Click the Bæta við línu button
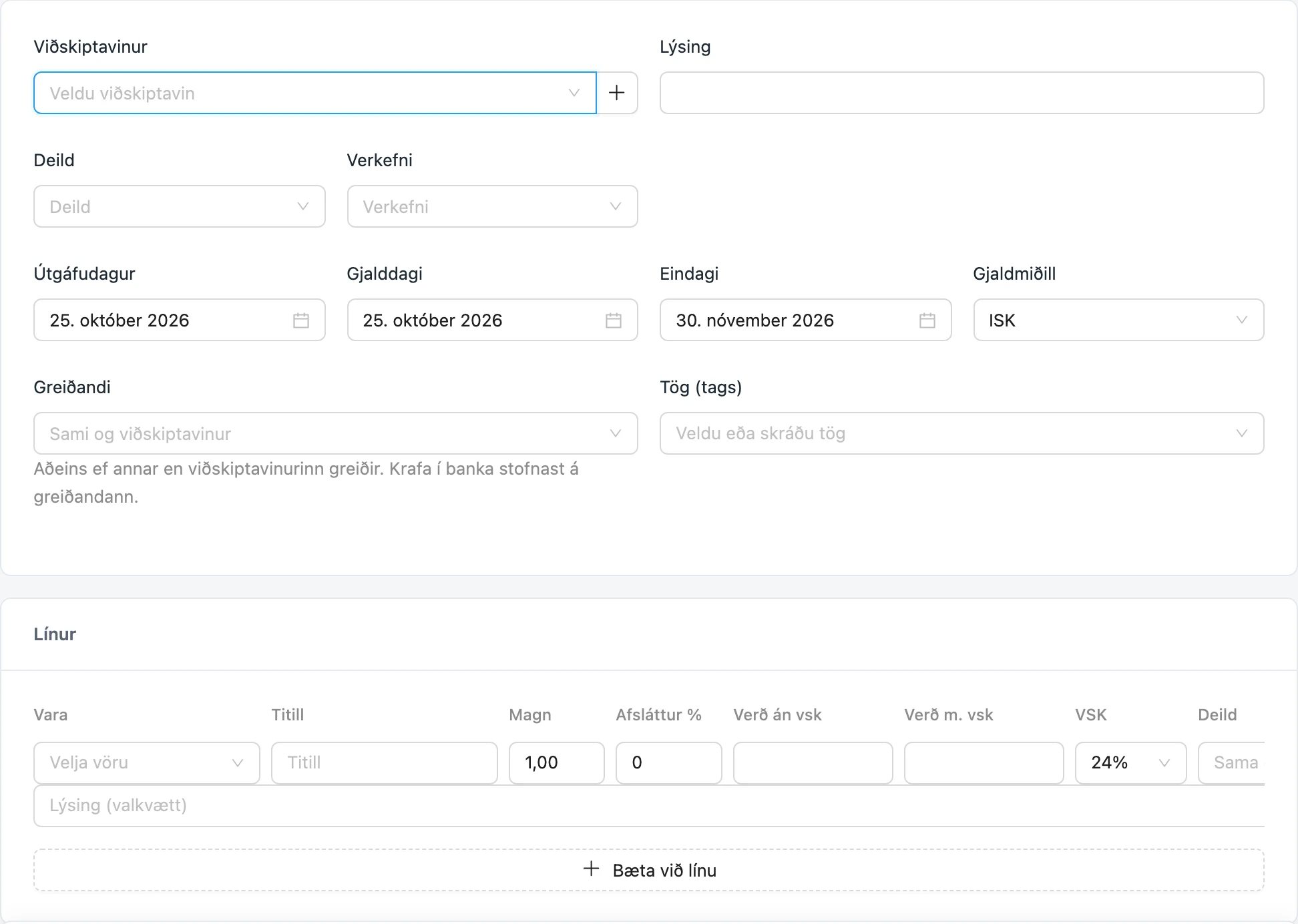Viewport: 1298px width, 924px height. tap(649, 870)
